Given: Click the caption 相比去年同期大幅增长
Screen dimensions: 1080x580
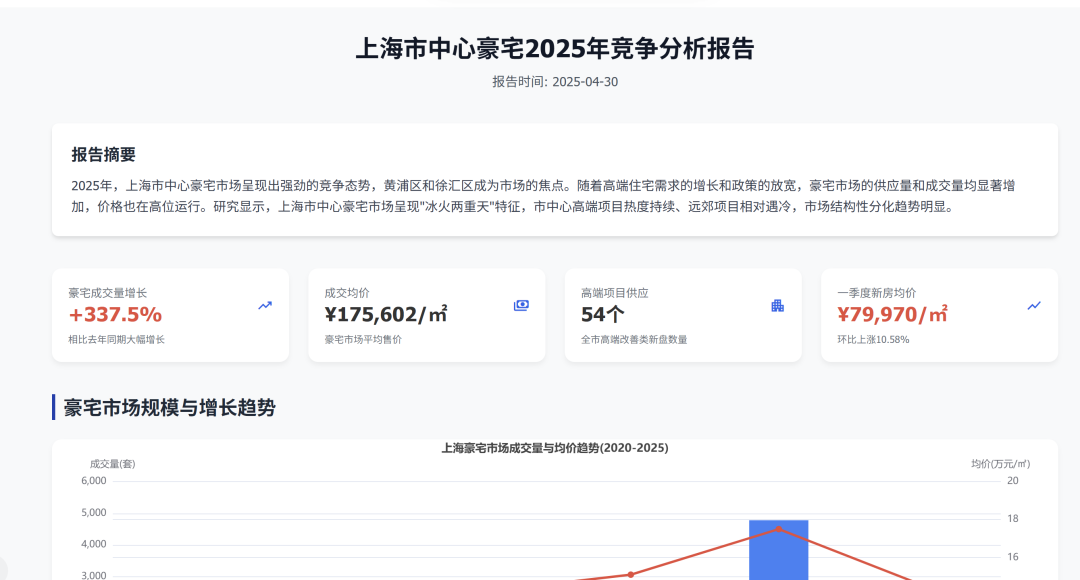Looking at the screenshot, I should click(x=116, y=340).
